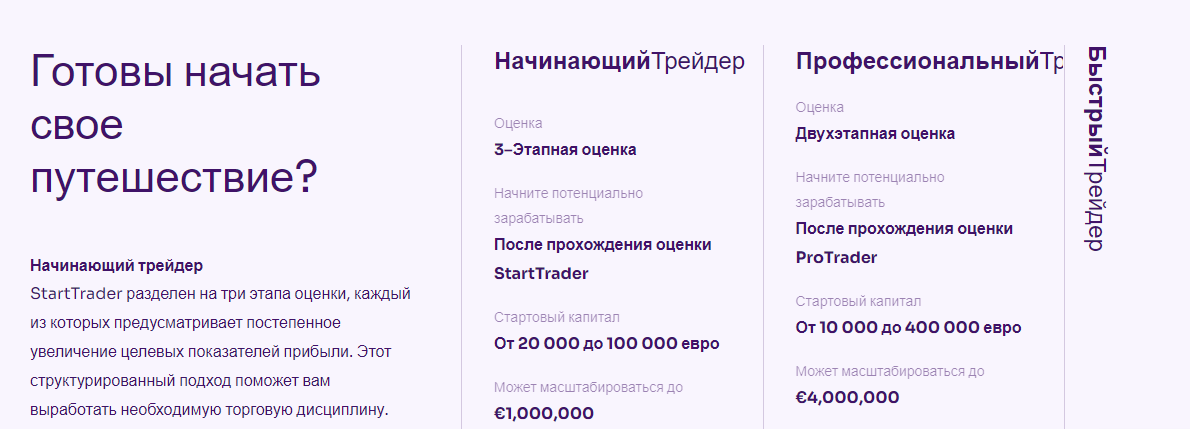
Task: Click Может масштабироваться до above €1,000,000
Action: [588, 387]
